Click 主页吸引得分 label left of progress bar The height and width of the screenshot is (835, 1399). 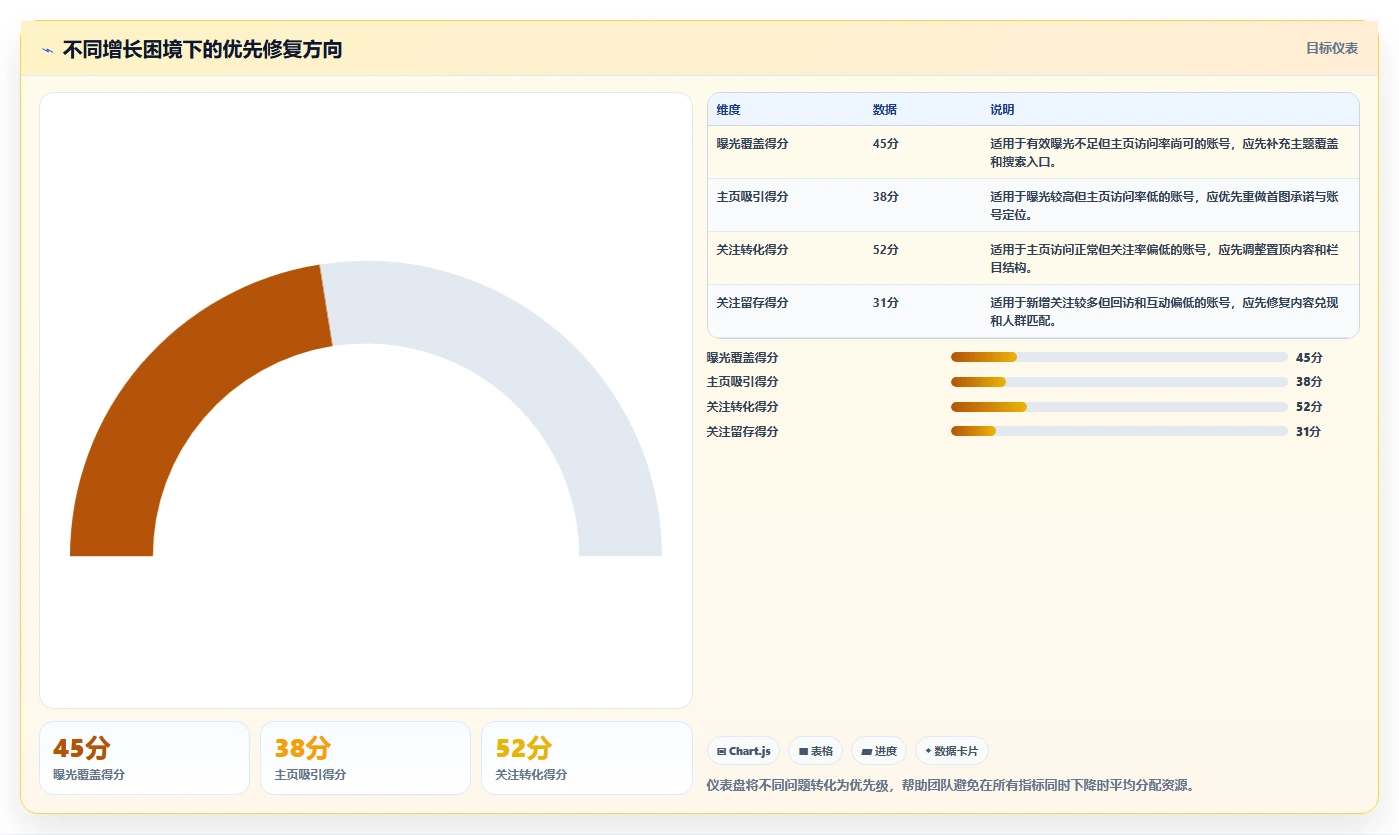(743, 382)
